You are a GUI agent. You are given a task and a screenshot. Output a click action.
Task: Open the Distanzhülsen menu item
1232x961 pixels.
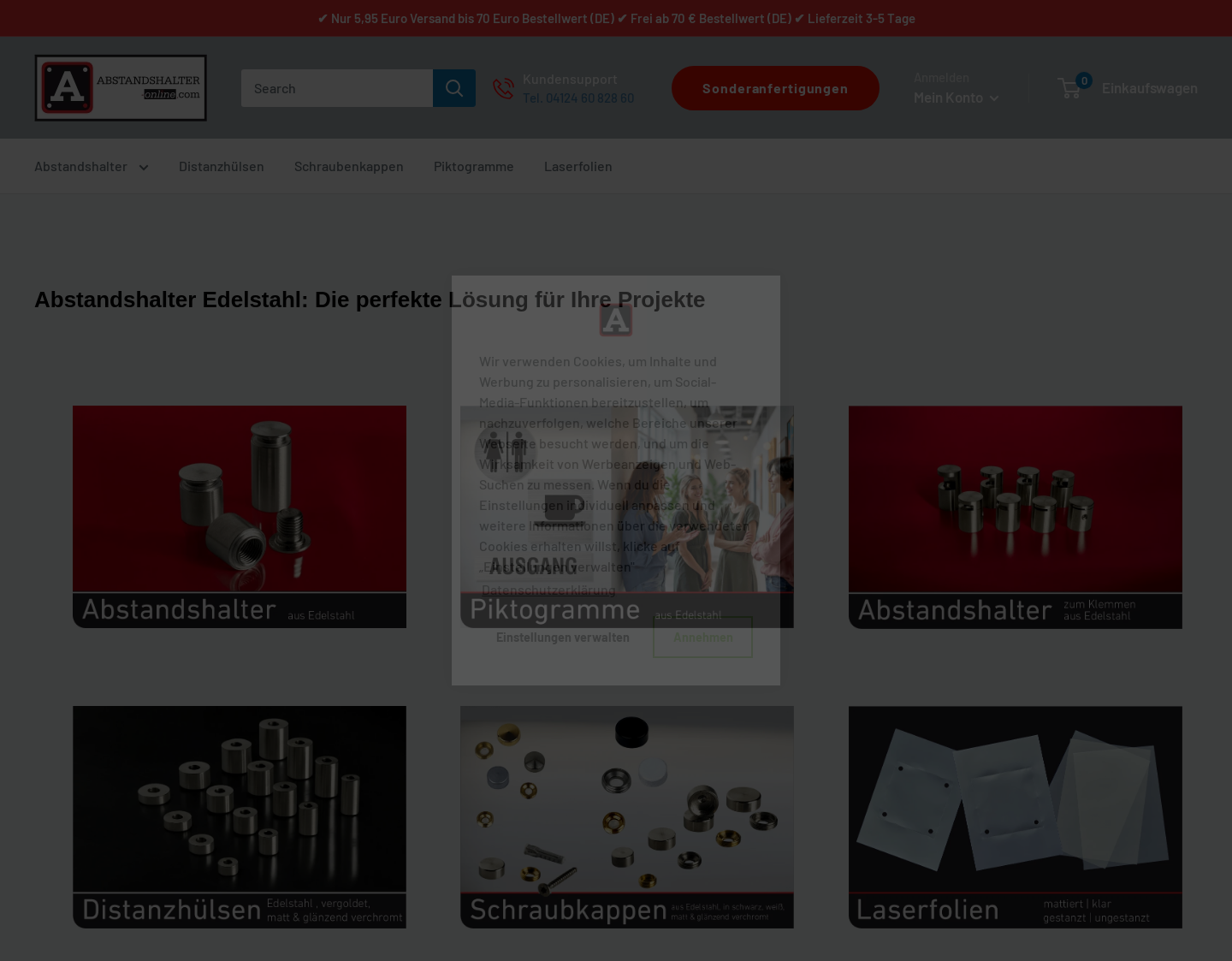point(222,166)
